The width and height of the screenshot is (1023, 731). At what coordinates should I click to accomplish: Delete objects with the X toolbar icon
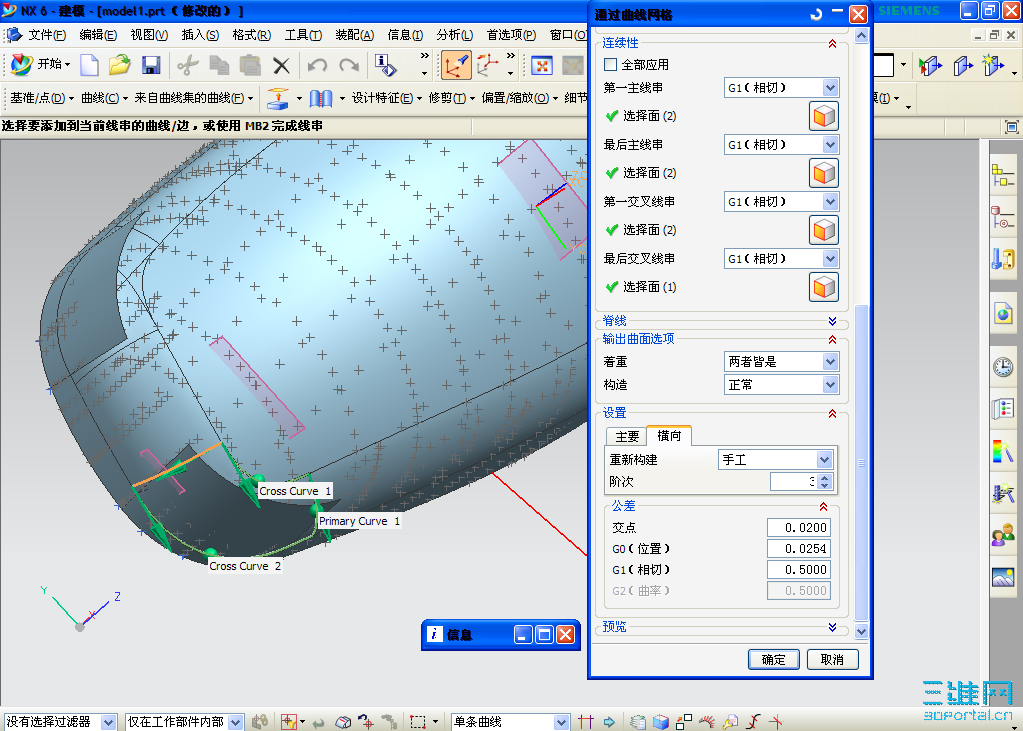coord(281,64)
